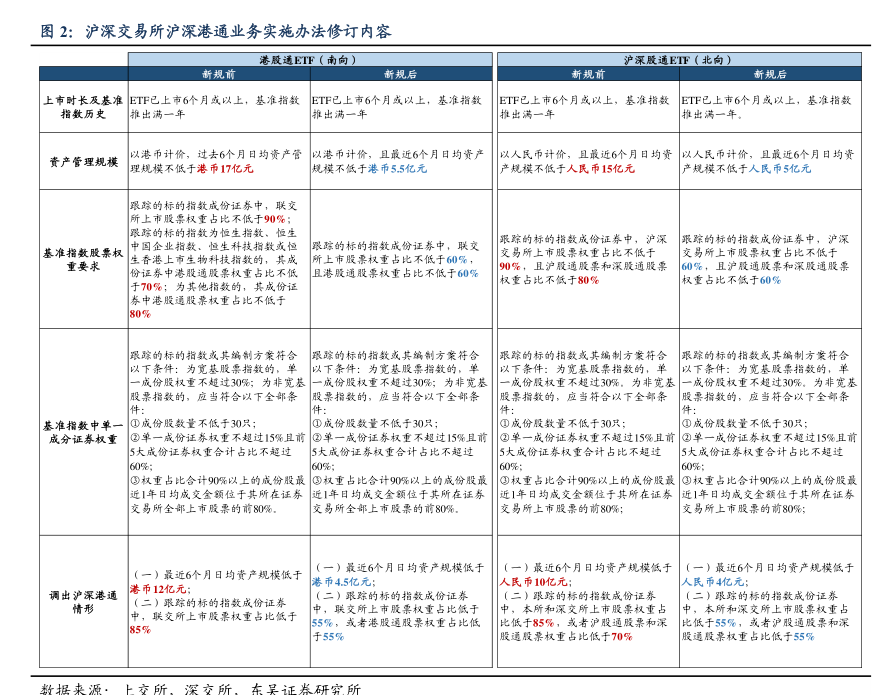Click the 基准指数中单一成分证券权重 row label
The height and width of the screenshot is (695, 883).
click(83, 432)
